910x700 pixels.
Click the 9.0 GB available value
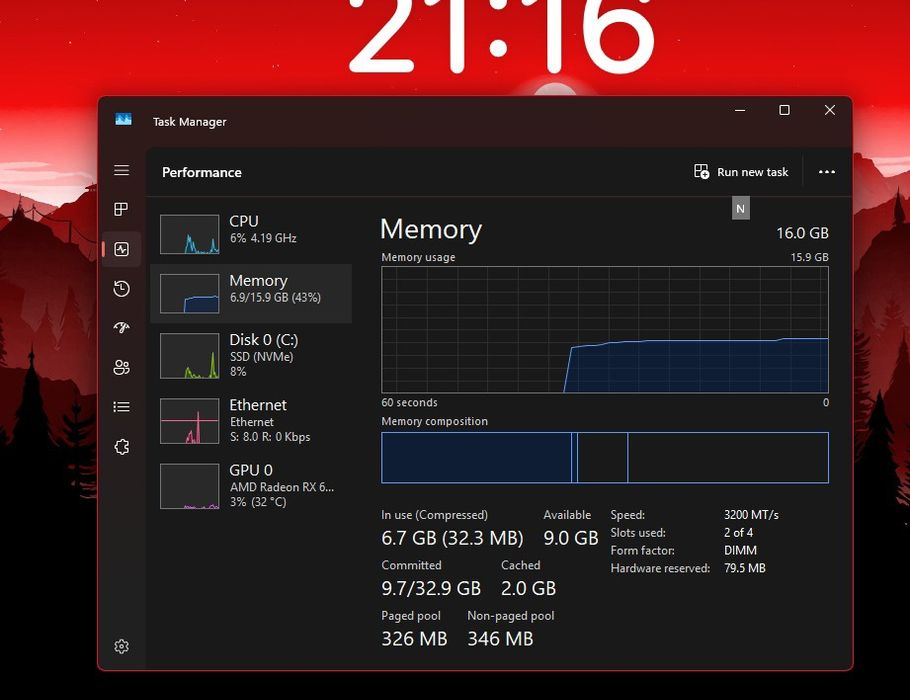[570, 538]
